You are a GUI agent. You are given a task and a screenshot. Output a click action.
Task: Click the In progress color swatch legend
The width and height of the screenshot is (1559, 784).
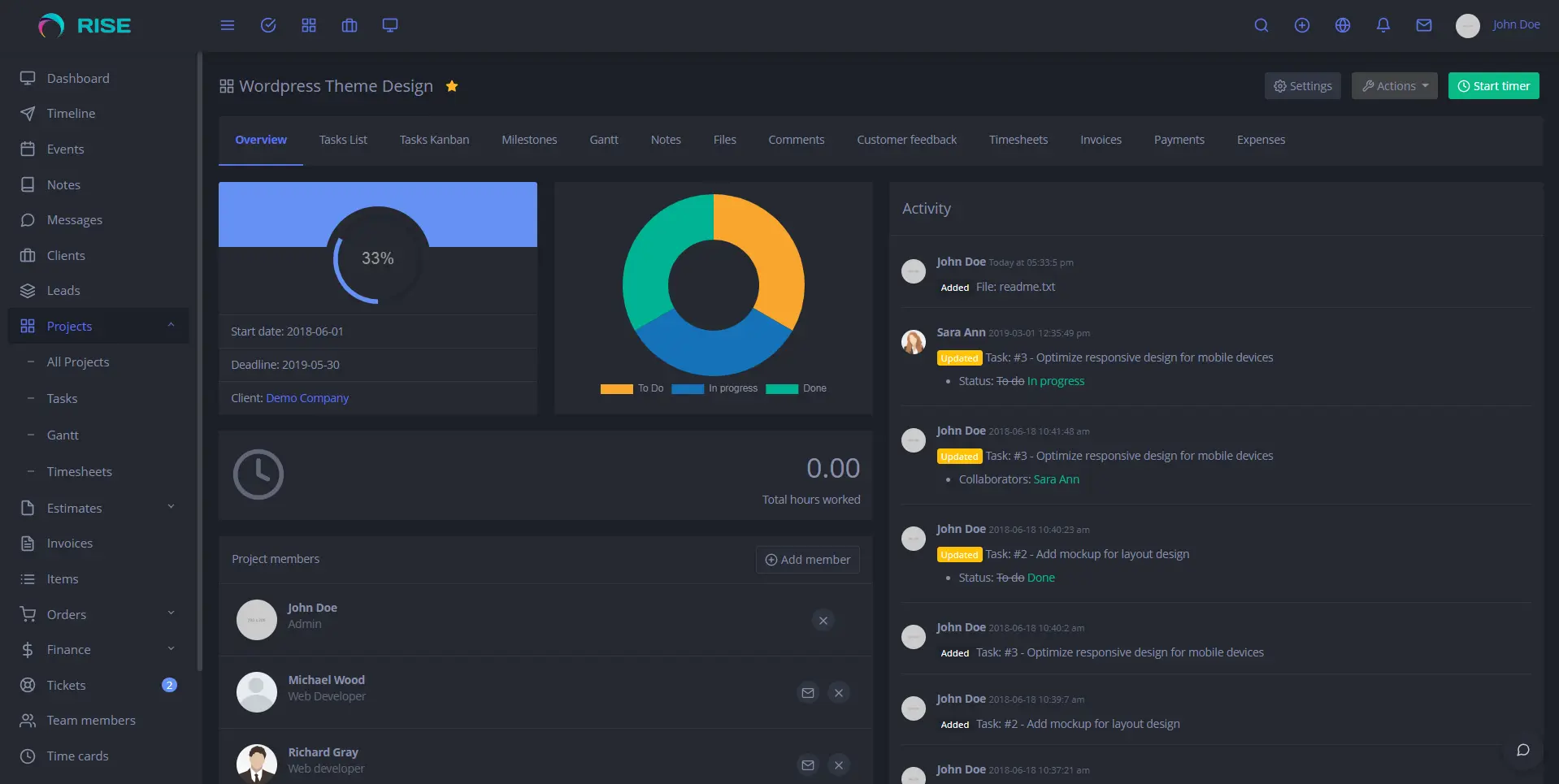click(688, 388)
